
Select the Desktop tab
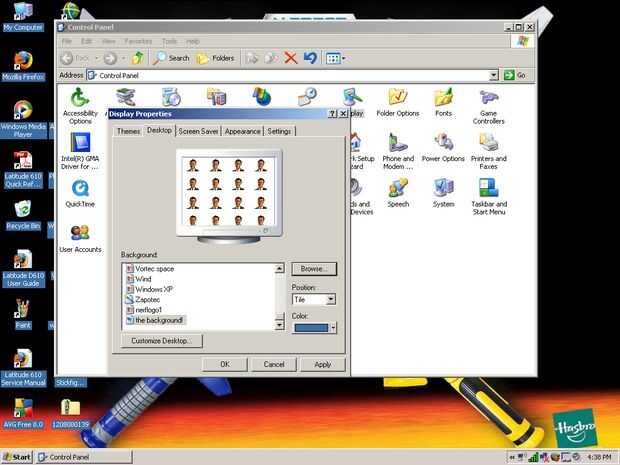159,130
